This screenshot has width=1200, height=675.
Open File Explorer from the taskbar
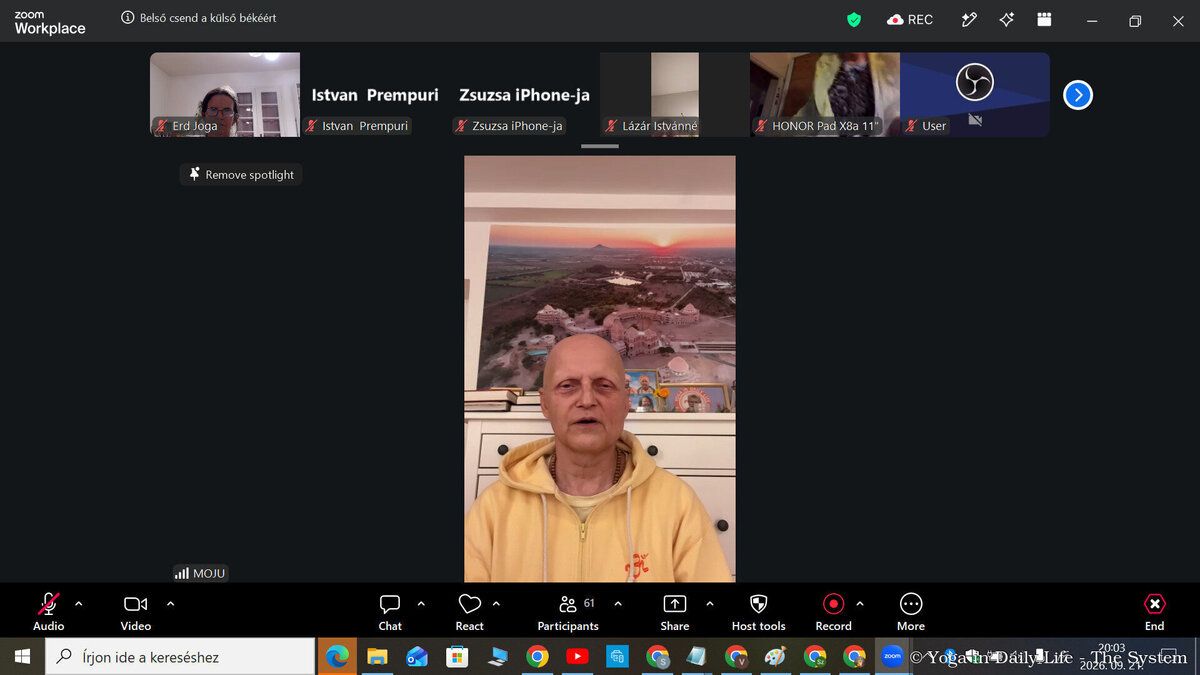pos(377,657)
